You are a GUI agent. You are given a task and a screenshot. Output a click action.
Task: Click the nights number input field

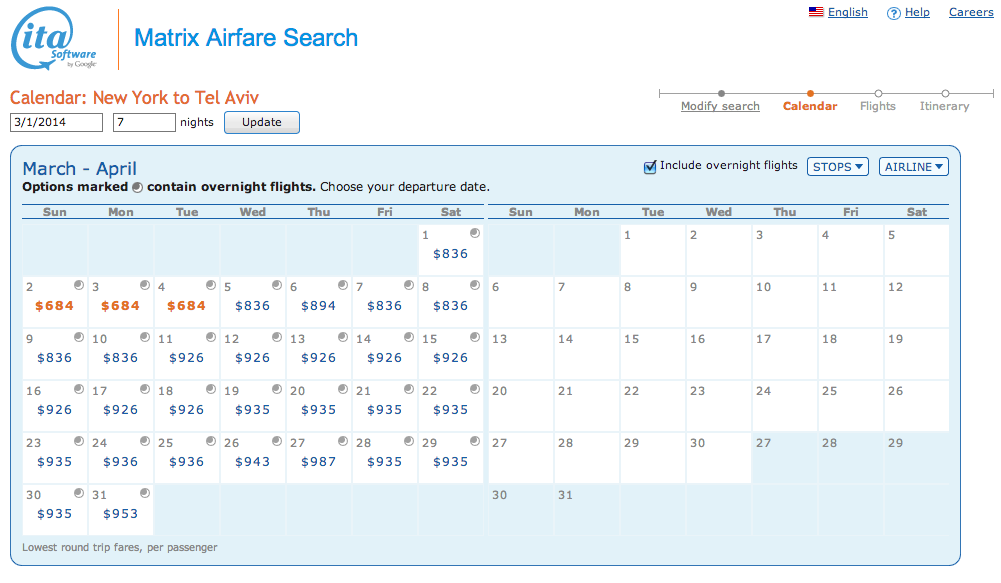click(144, 122)
